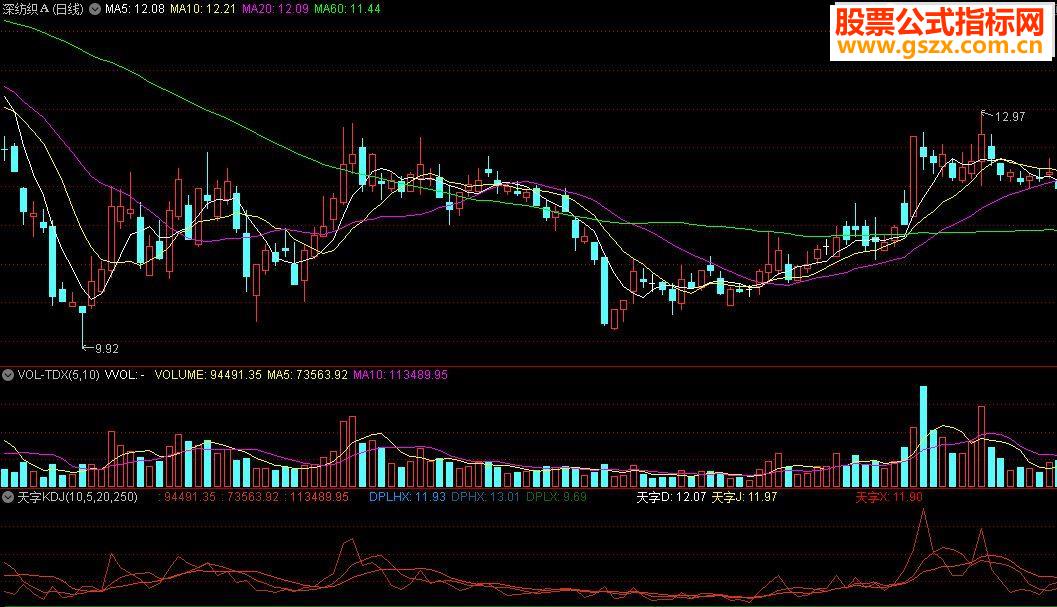This screenshot has width=1057, height=607.
Task: Click the purple MA20: 12.09 label
Action: pyautogui.click(x=275, y=9)
